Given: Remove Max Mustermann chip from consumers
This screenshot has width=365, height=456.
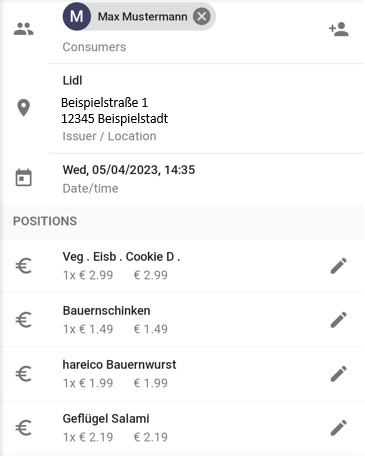Looking at the screenshot, I should 202,16.
